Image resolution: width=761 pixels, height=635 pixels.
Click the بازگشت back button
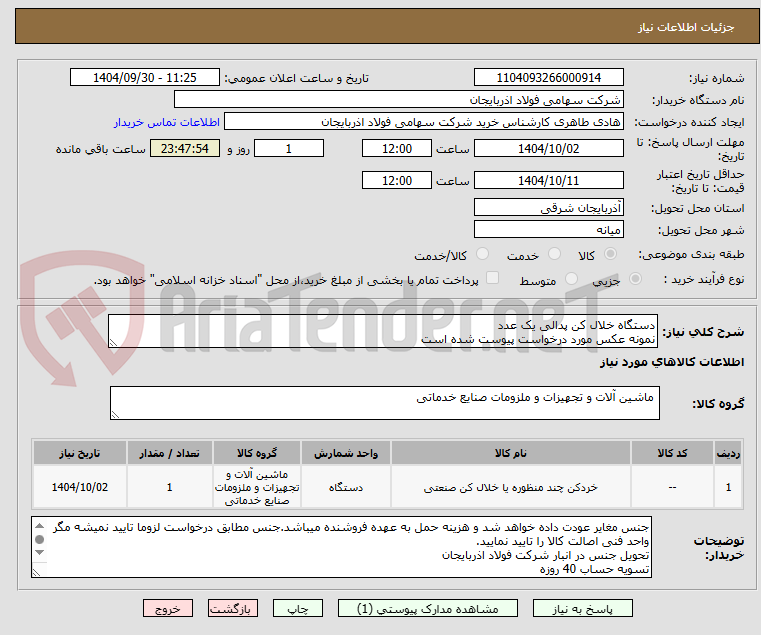(232, 608)
